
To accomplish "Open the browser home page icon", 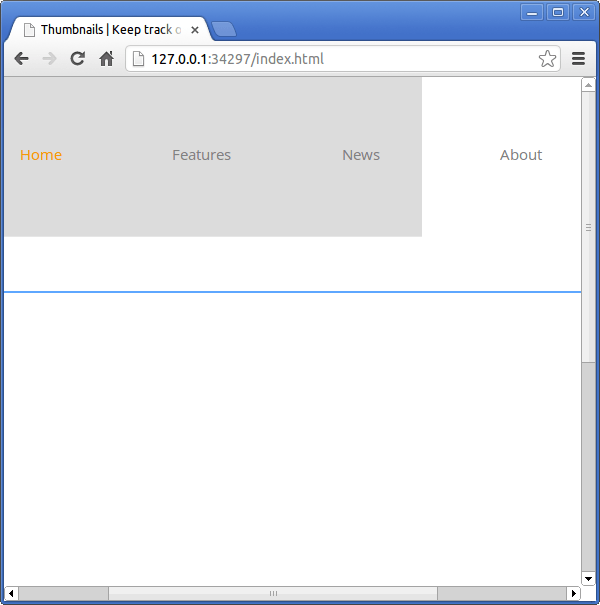I will [x=106, y=58].
